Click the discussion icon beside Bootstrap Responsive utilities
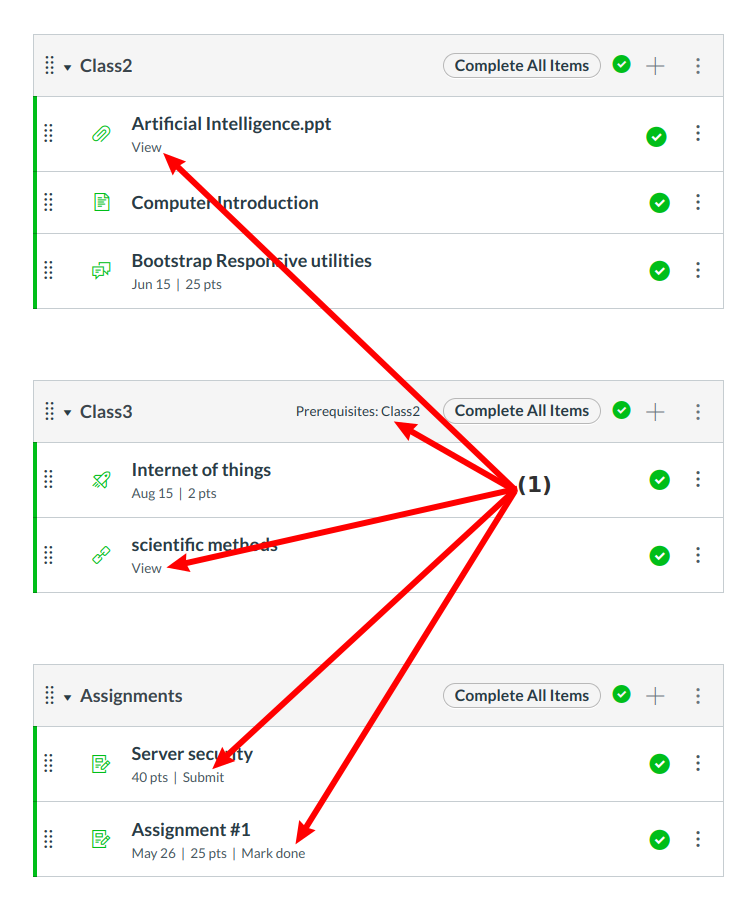 click(x=101, y=271)
